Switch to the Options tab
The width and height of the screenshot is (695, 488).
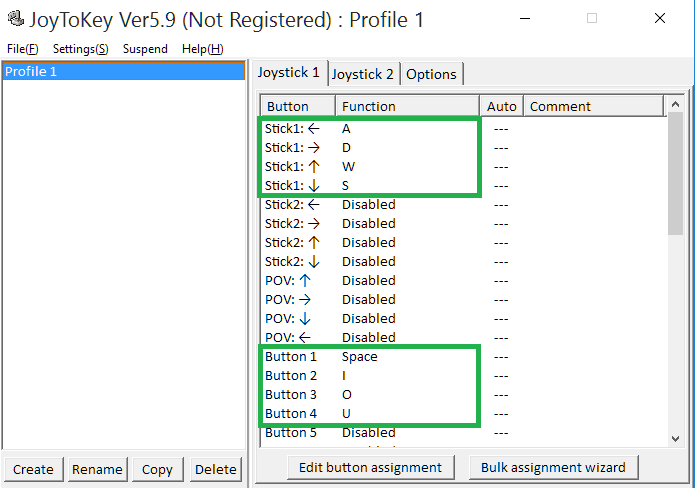431,74
